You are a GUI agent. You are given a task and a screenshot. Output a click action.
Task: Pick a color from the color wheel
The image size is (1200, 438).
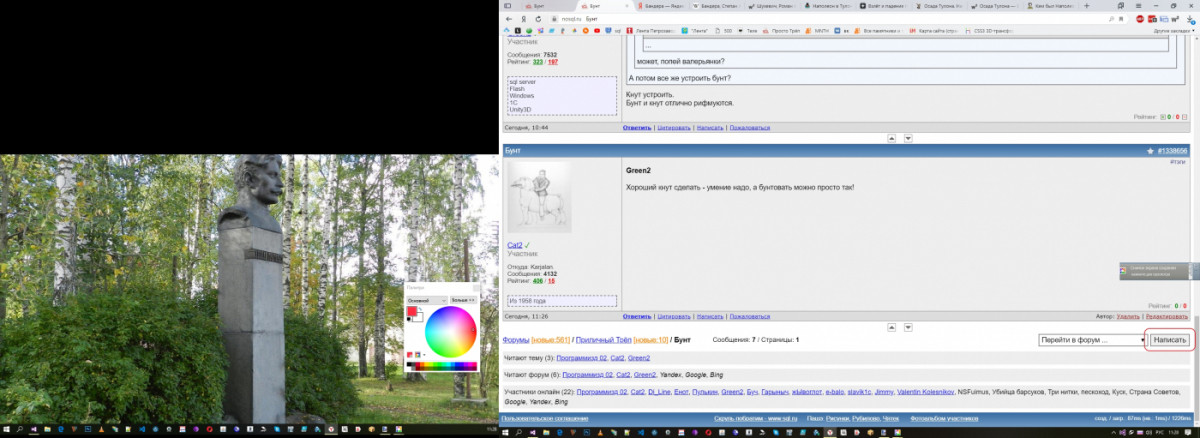click(451, 331)
